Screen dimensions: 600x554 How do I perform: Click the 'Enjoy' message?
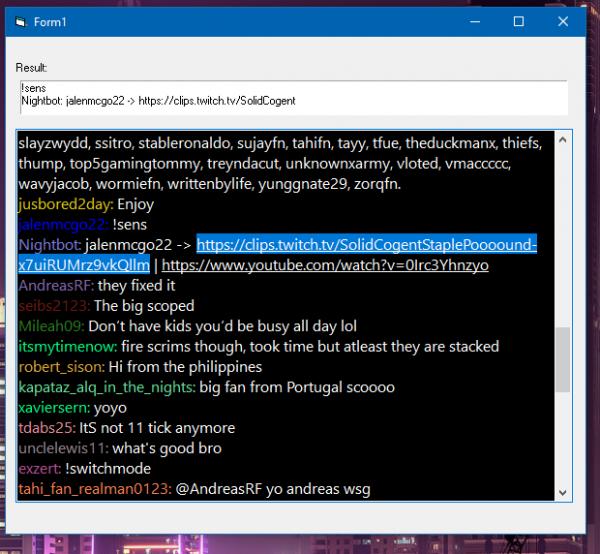pos(135,204)
